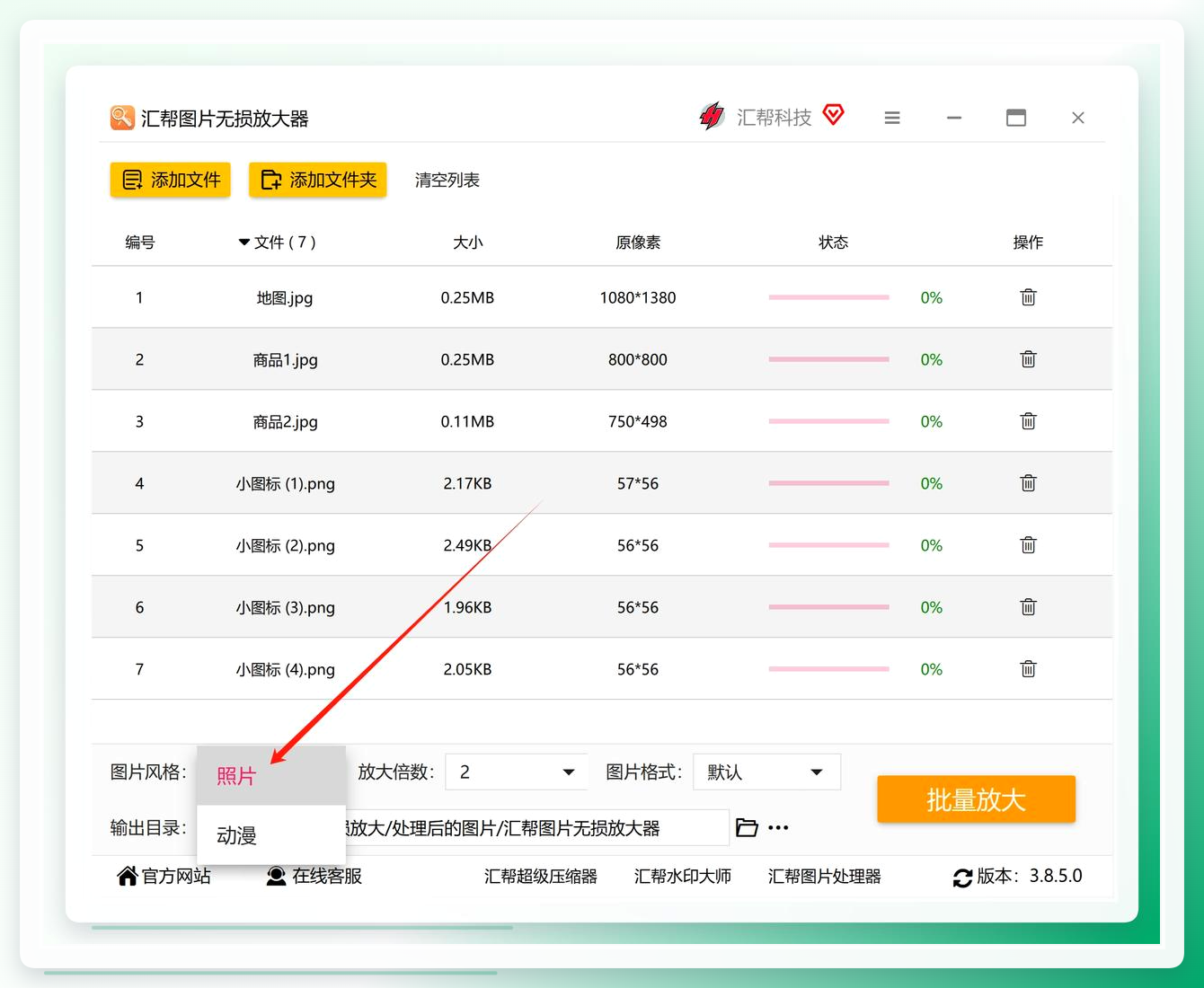Click trash icon for 小图标 (2).png

coord(1029,545)
